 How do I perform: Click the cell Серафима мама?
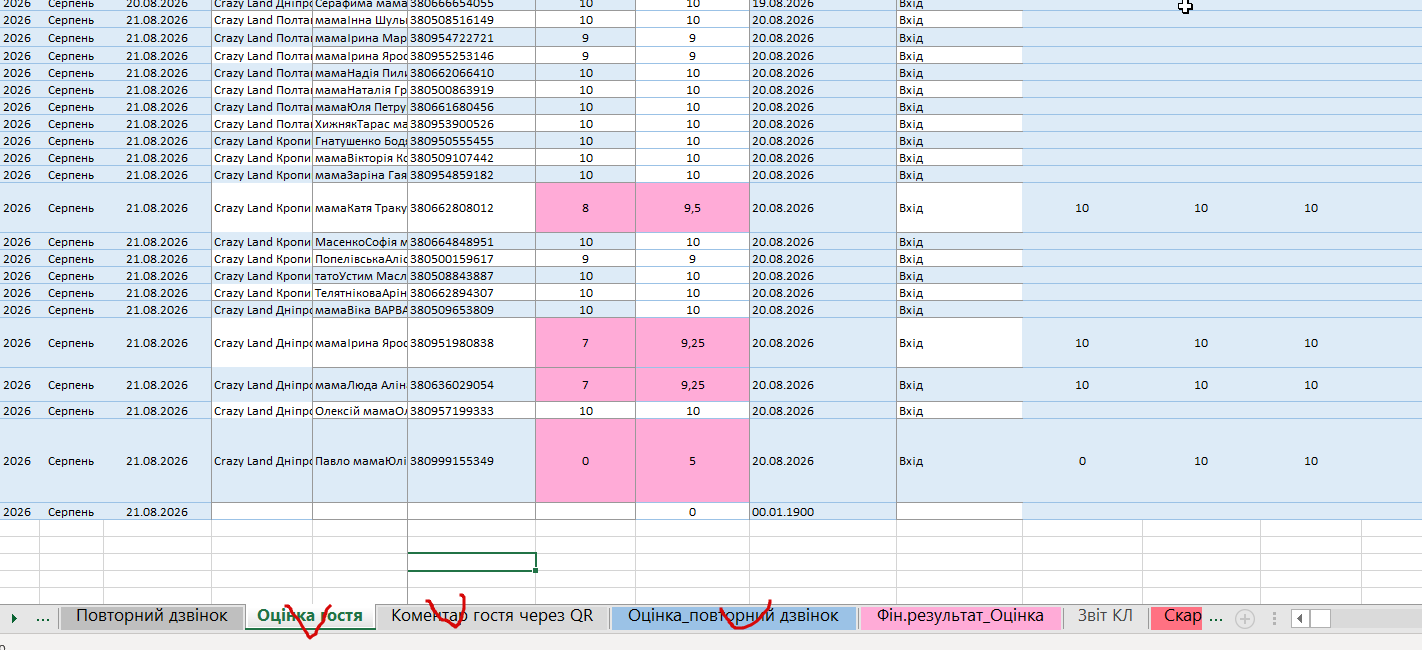[360, 4]
